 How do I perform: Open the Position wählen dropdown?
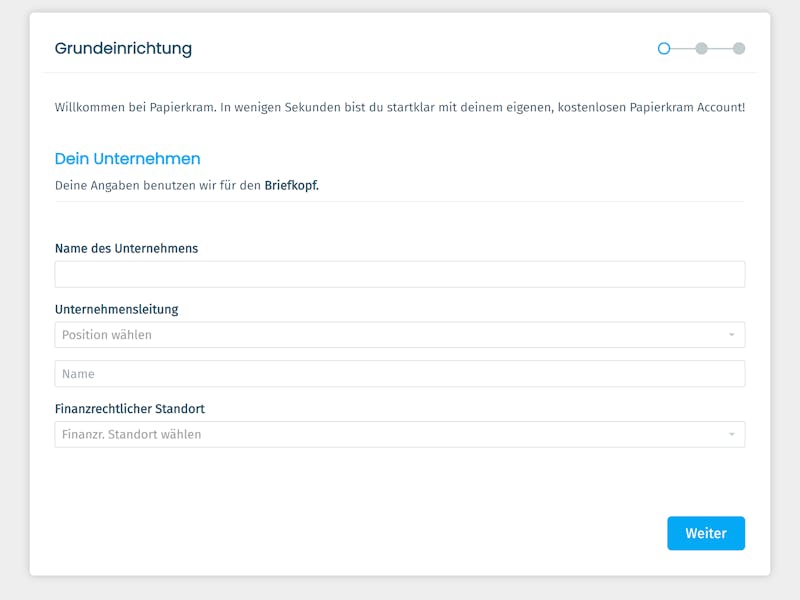(x=399, y=335)
